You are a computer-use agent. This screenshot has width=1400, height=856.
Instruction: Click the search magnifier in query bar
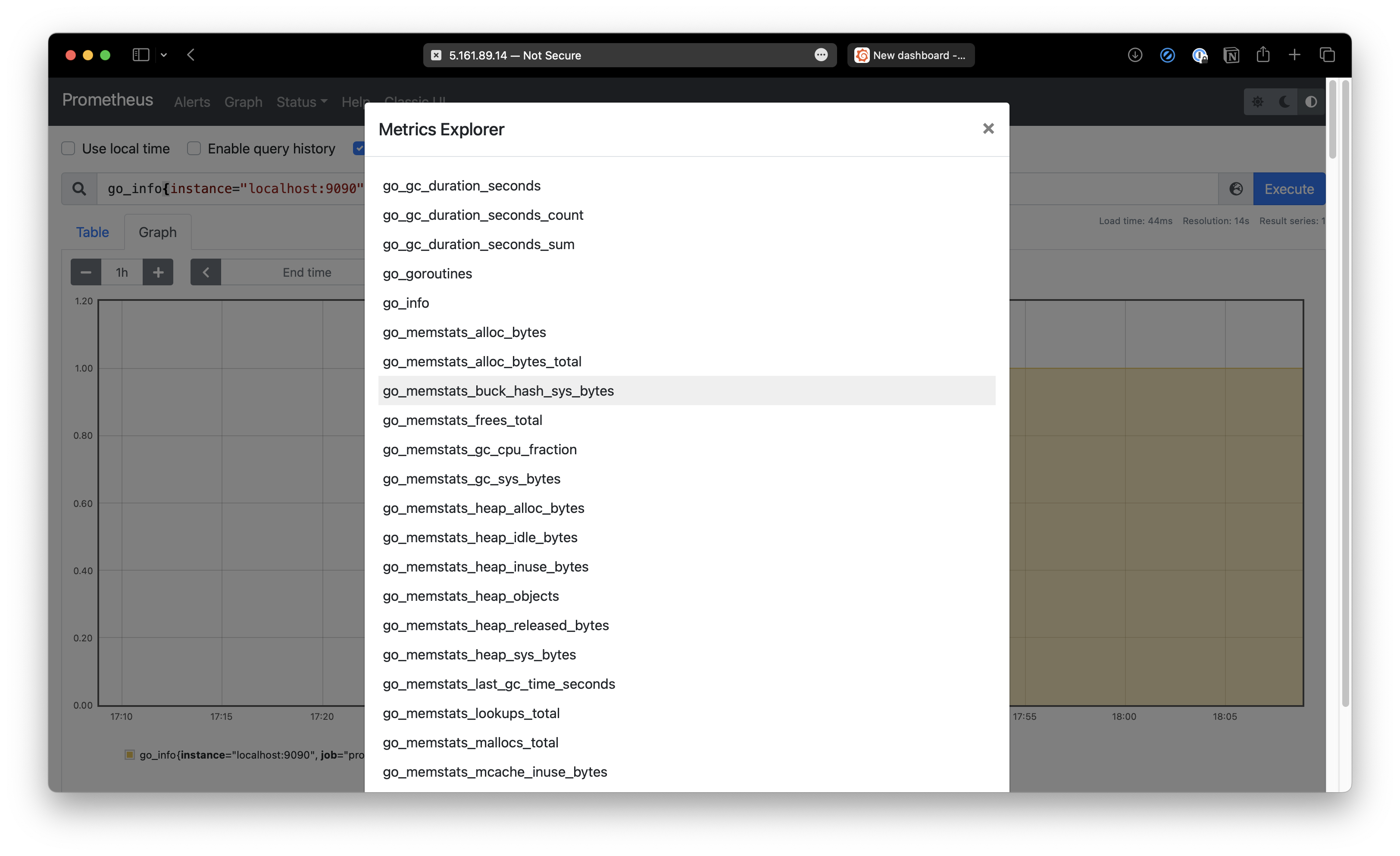(79, 189)
